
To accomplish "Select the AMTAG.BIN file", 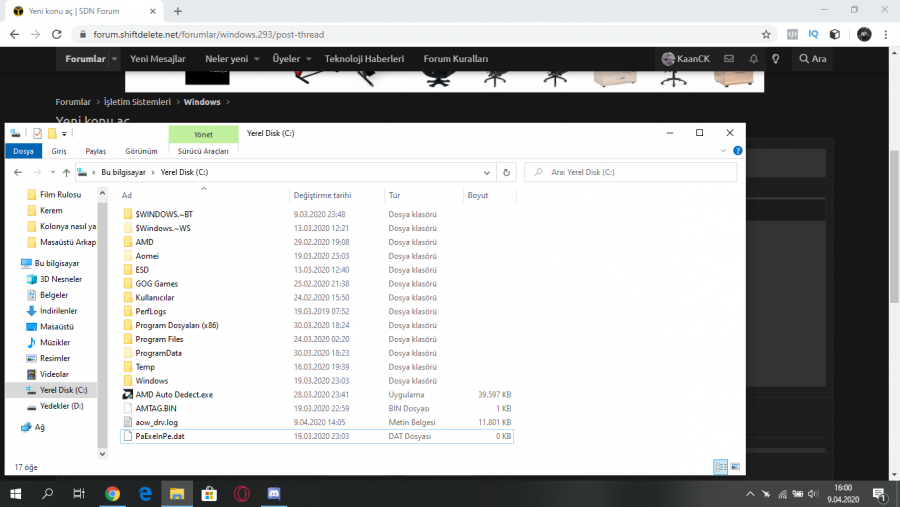I will coord(156,408).
